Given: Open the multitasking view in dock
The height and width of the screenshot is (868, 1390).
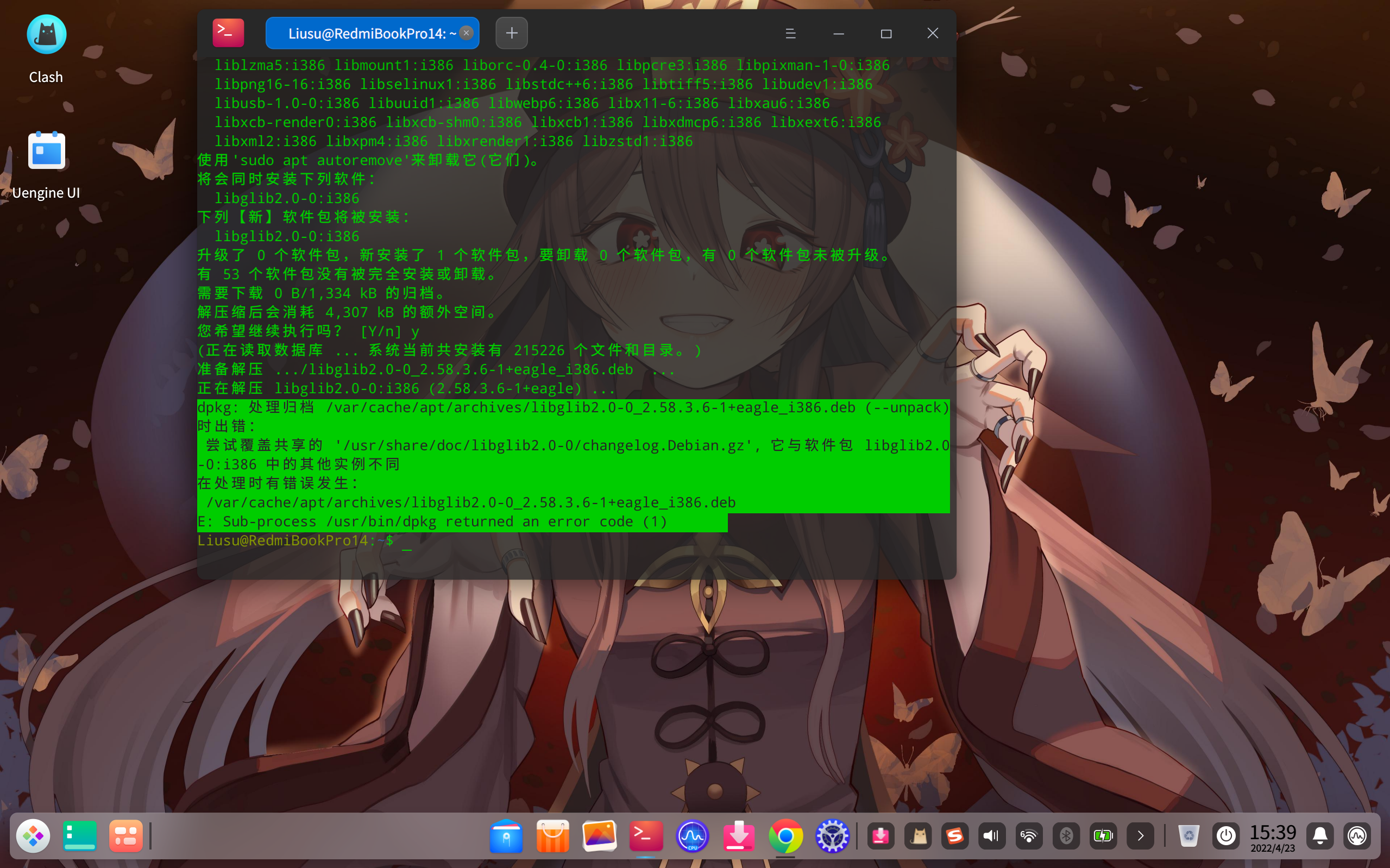Looking at the screenshot, I should coord(125,836).
